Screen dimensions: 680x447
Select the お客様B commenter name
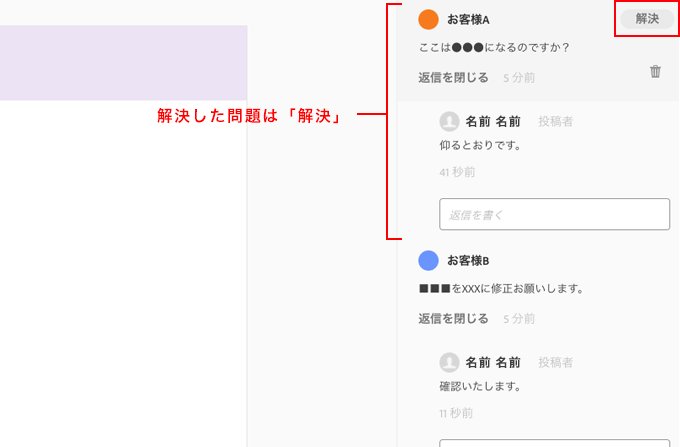click(x=468, y=261)
